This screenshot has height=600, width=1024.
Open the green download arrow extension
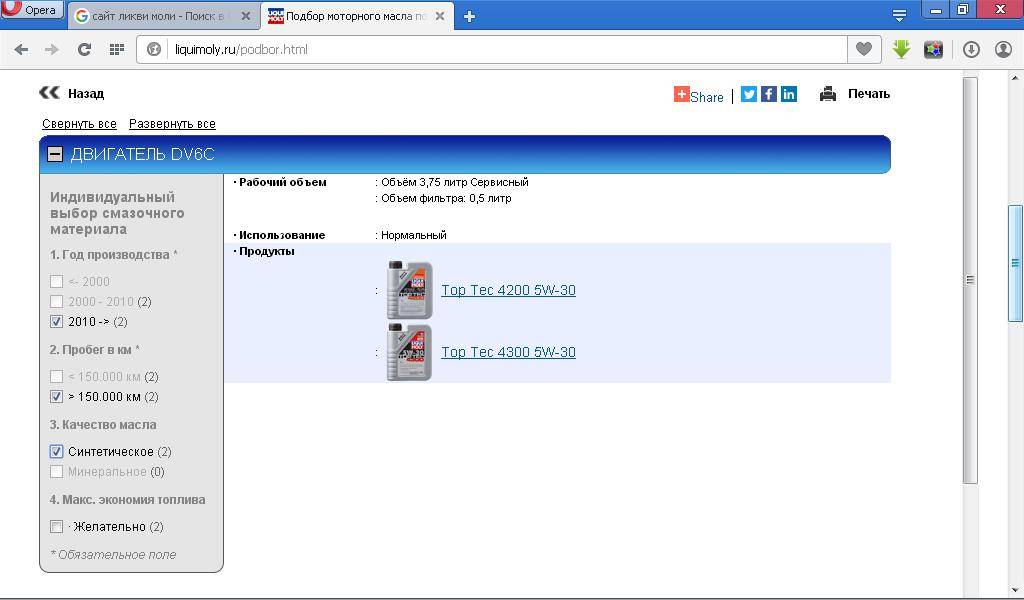point(901,49)
